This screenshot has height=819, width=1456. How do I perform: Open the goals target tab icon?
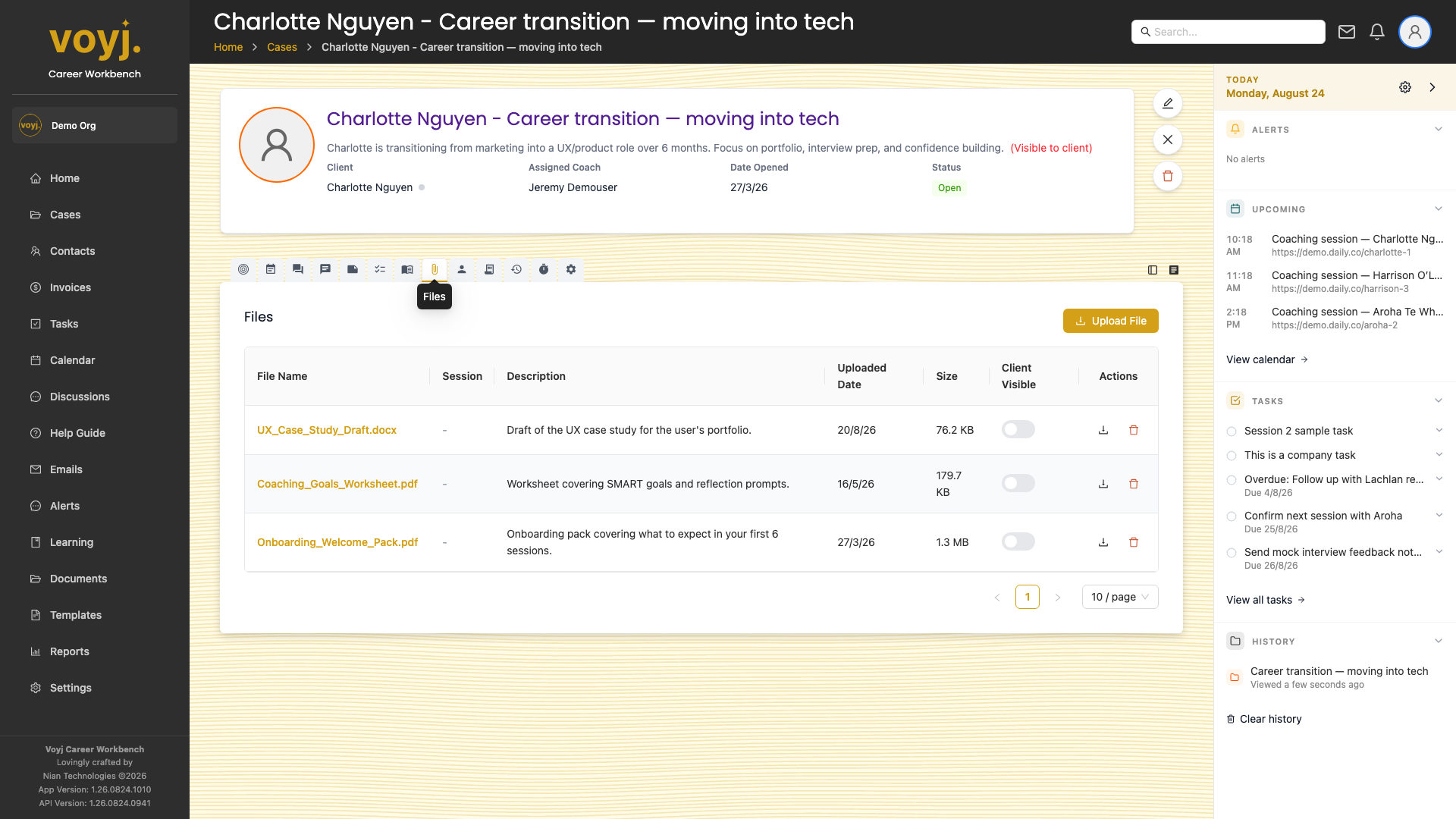[243, 269]
